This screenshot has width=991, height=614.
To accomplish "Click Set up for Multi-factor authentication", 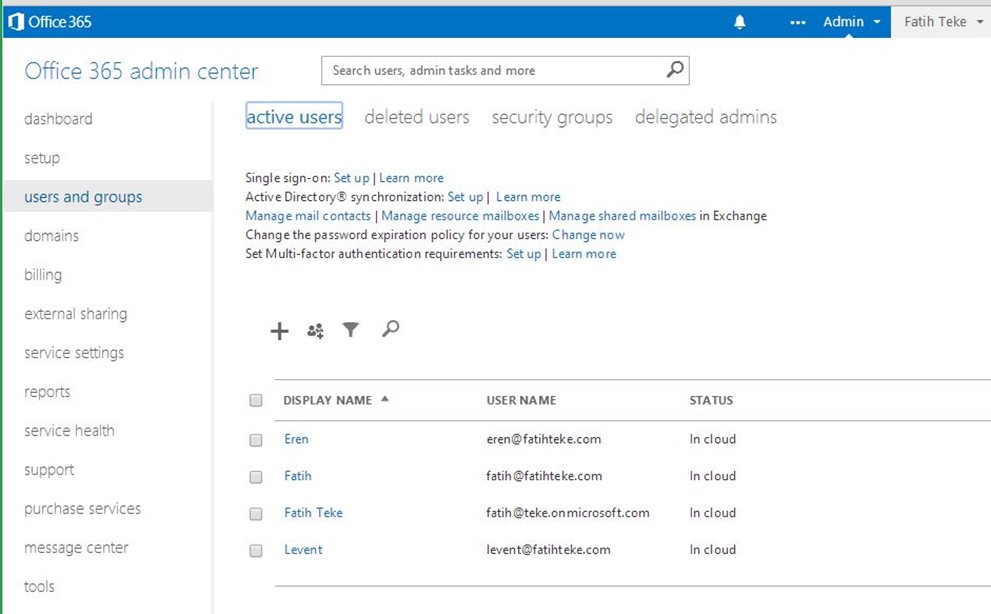I will [x=524, y=254].
